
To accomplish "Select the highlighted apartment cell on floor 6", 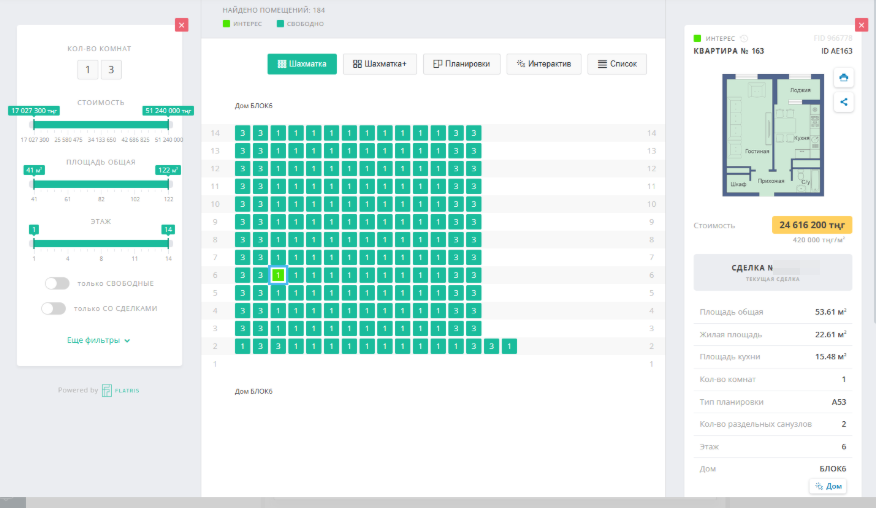I will 279,275.
